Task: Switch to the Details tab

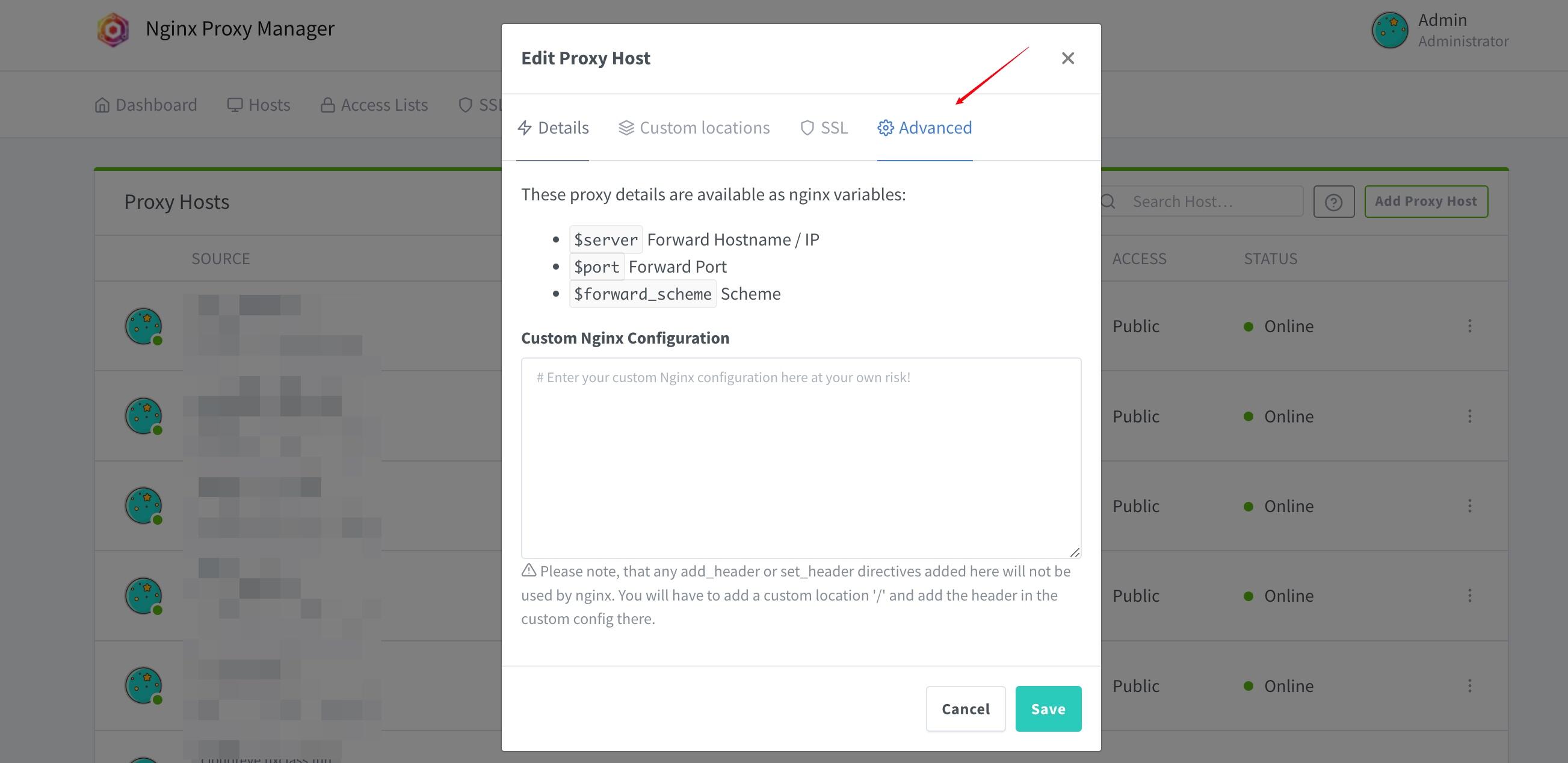Action: (553, 128)
